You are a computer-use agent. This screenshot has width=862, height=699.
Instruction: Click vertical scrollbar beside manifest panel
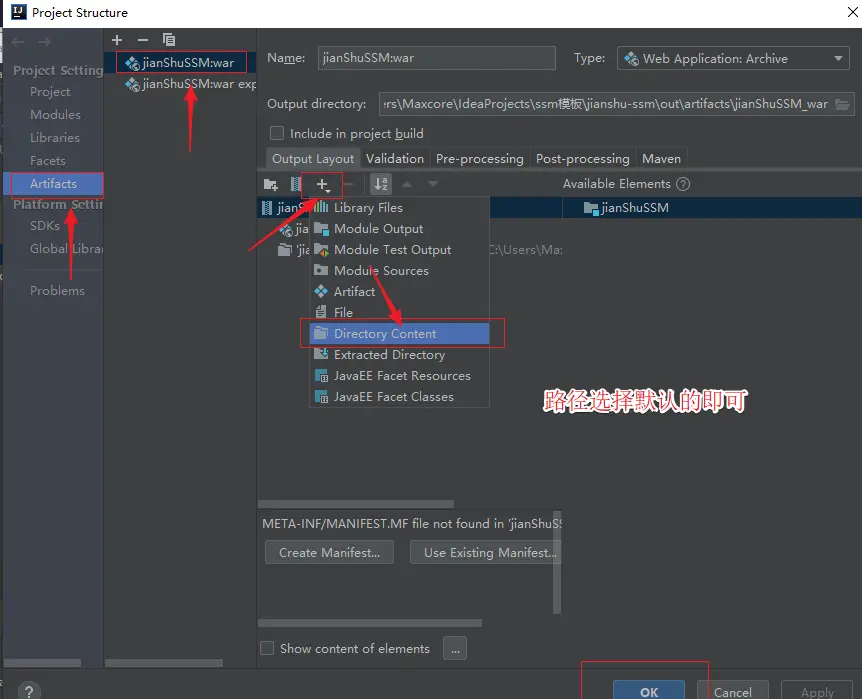(557, 562)
